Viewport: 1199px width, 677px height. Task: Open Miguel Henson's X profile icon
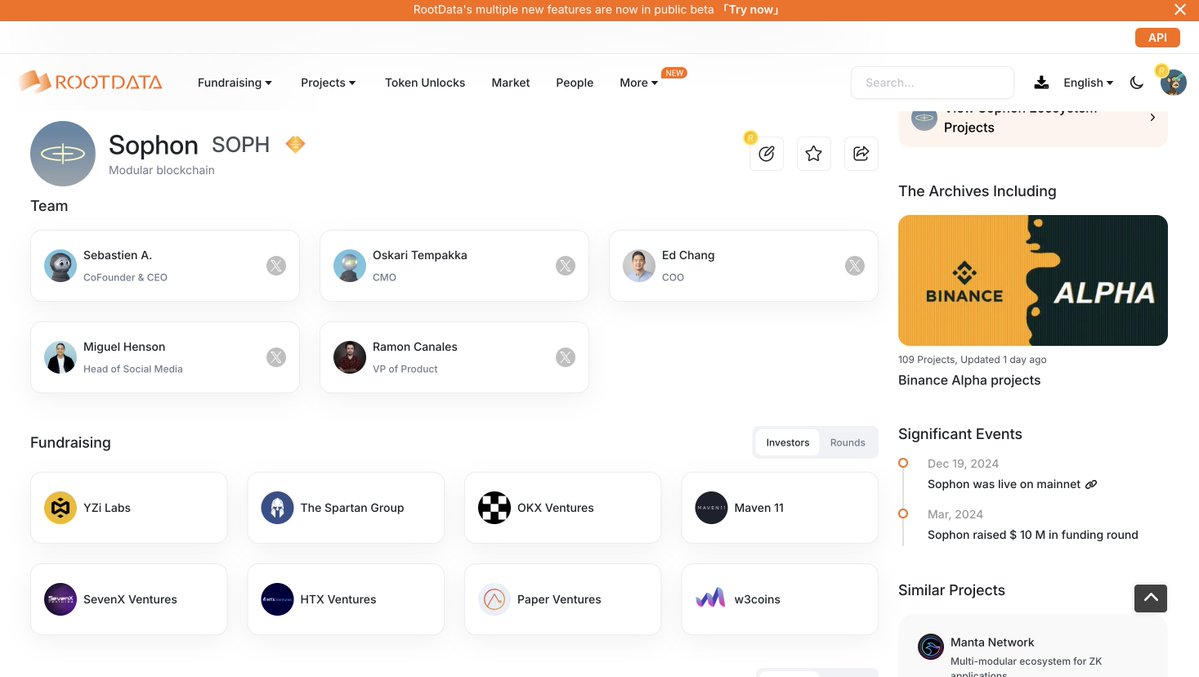[276, 357]
